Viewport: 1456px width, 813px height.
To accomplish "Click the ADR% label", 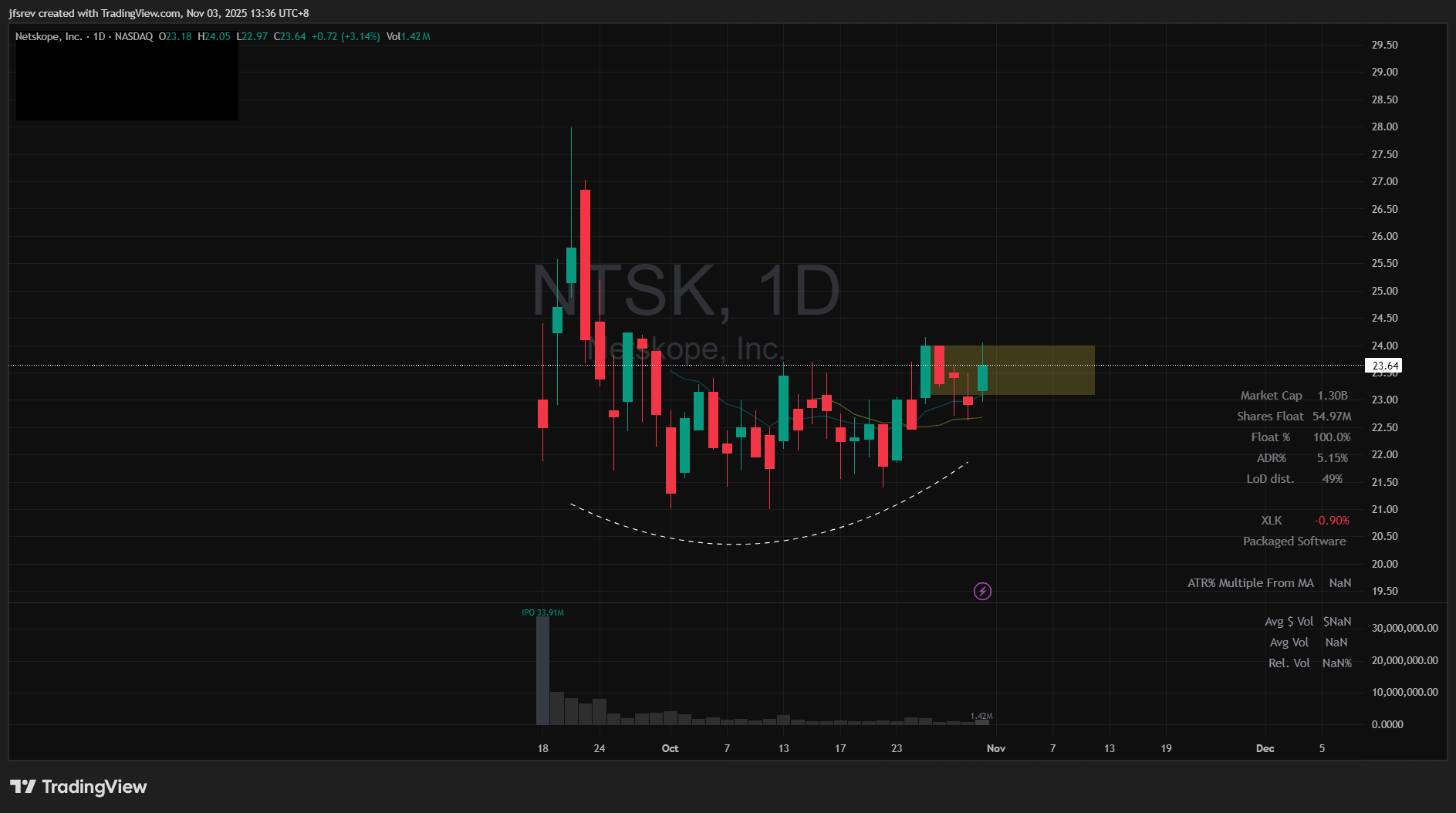I will 1271,458.
